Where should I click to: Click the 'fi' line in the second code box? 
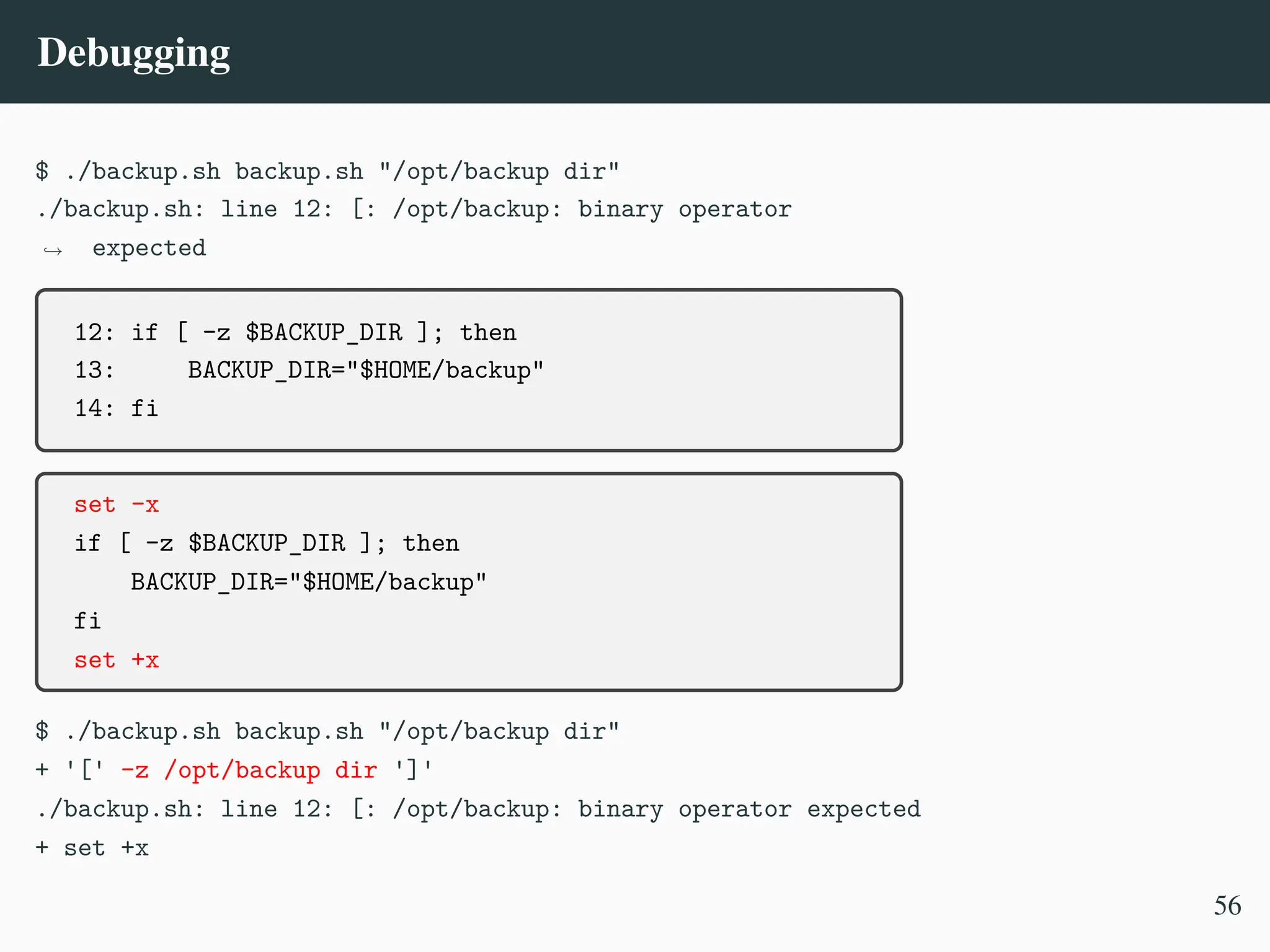pos(87,621)
